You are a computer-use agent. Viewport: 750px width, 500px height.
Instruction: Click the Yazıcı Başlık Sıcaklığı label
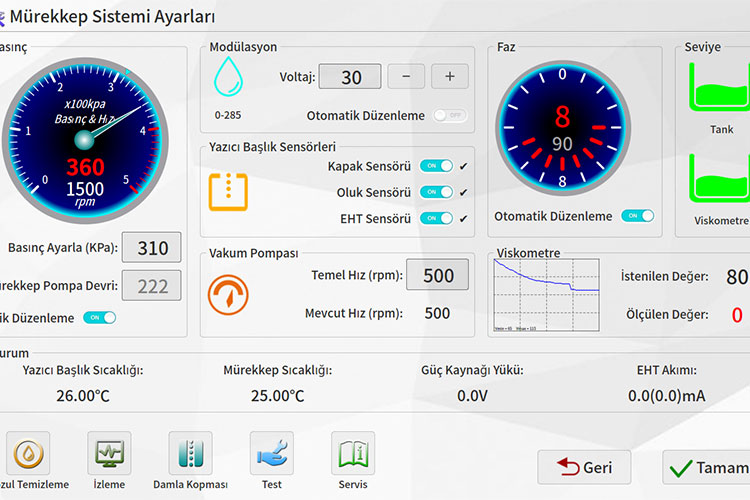pyautogui.click(x=83, y=370)
